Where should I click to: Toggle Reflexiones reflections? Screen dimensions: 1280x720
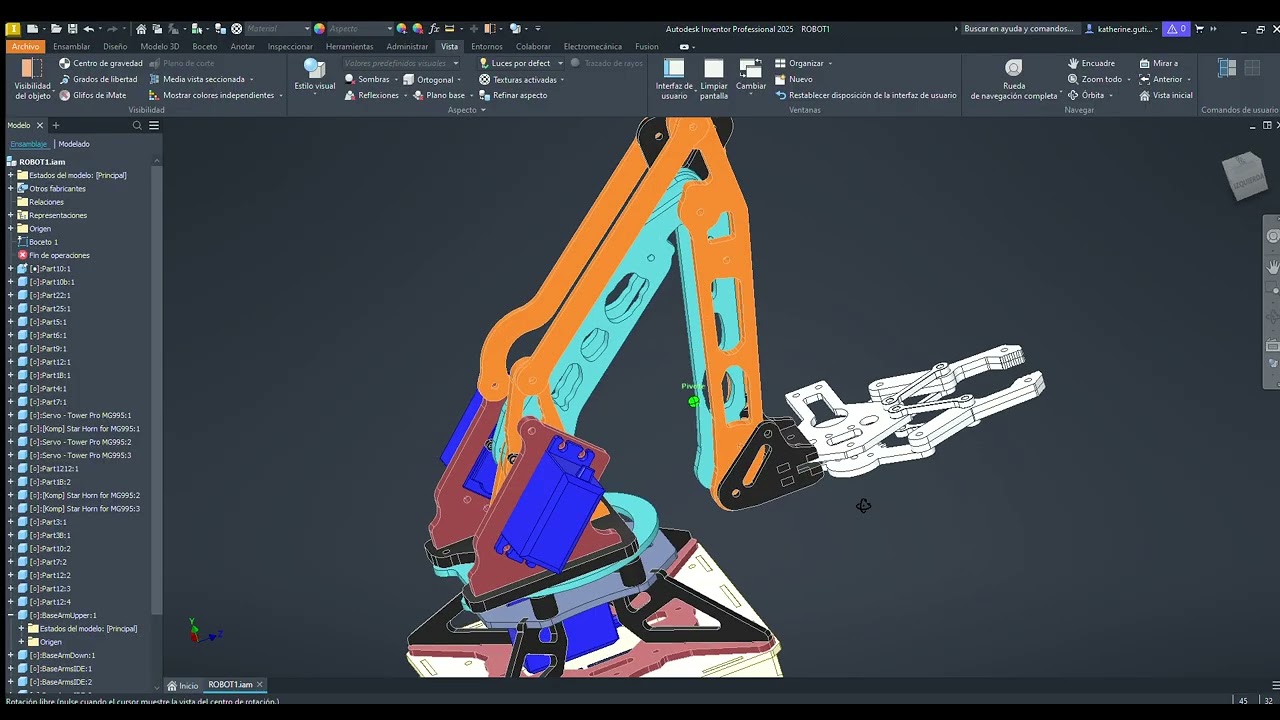click(371, 95)
